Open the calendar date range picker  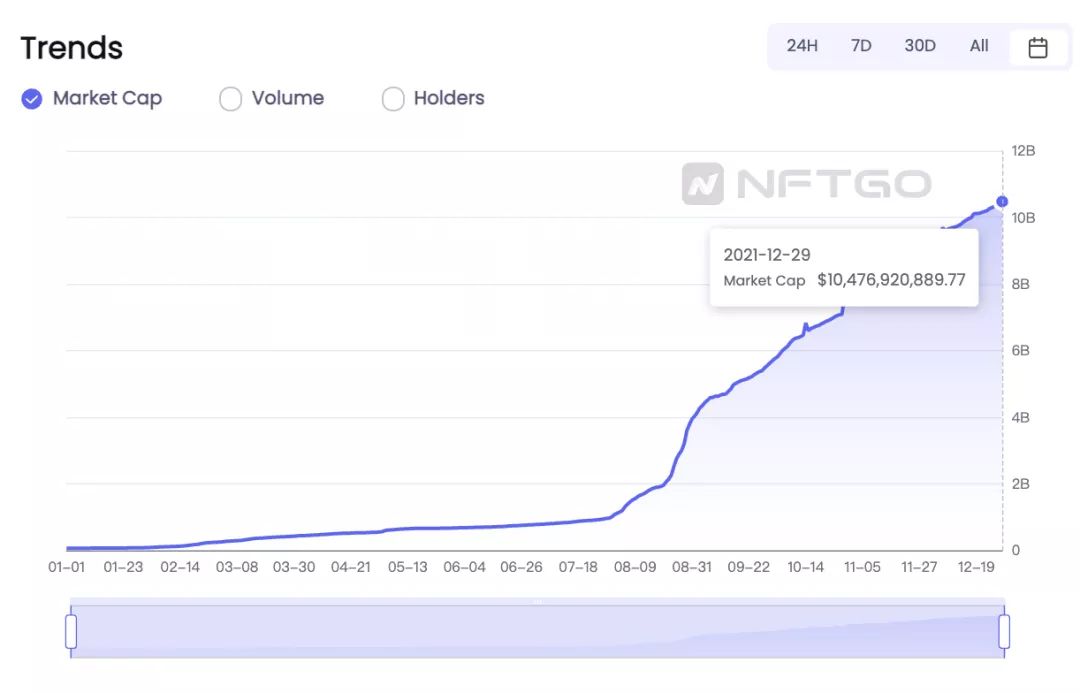tap(1037, 47)
